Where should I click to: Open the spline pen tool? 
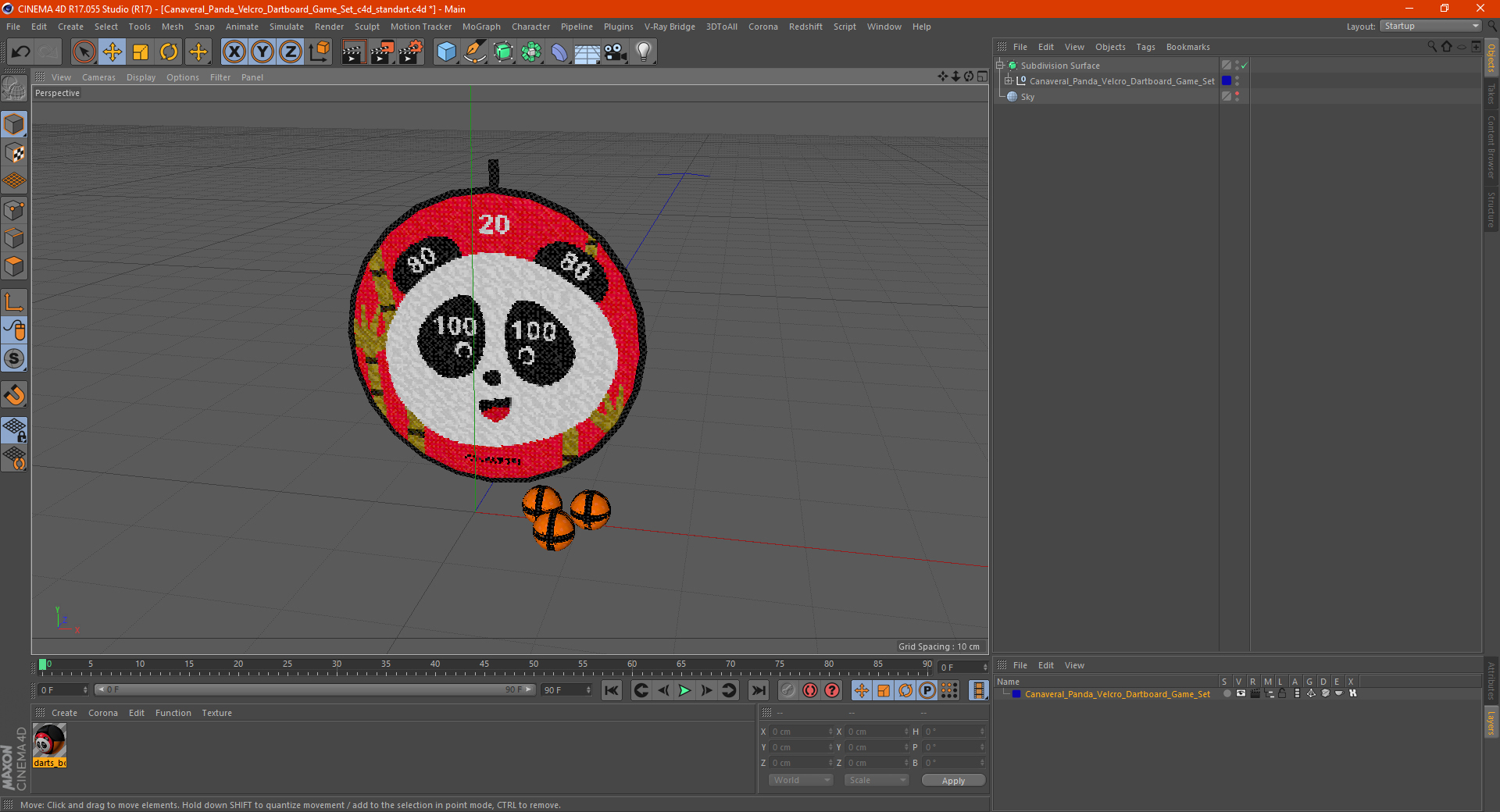tap(474, 52)
